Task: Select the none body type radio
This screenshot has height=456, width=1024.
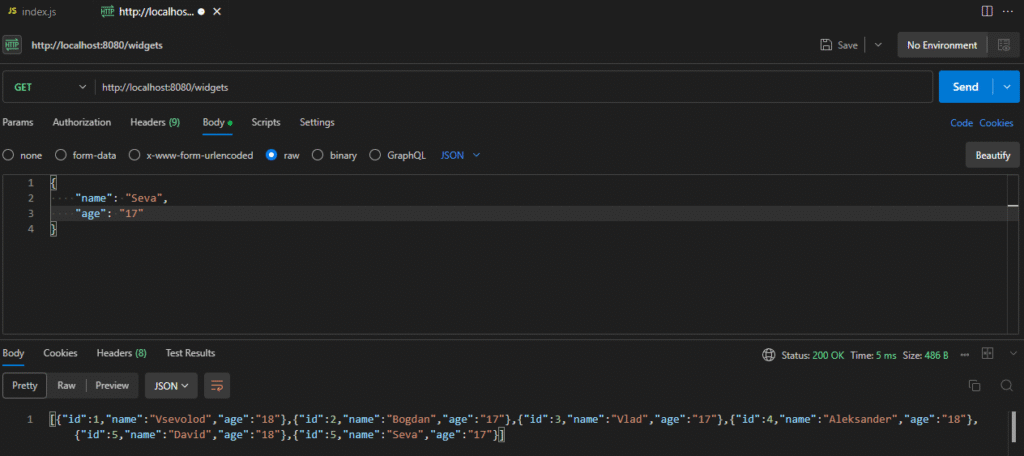Action: [x=9, y=155]
